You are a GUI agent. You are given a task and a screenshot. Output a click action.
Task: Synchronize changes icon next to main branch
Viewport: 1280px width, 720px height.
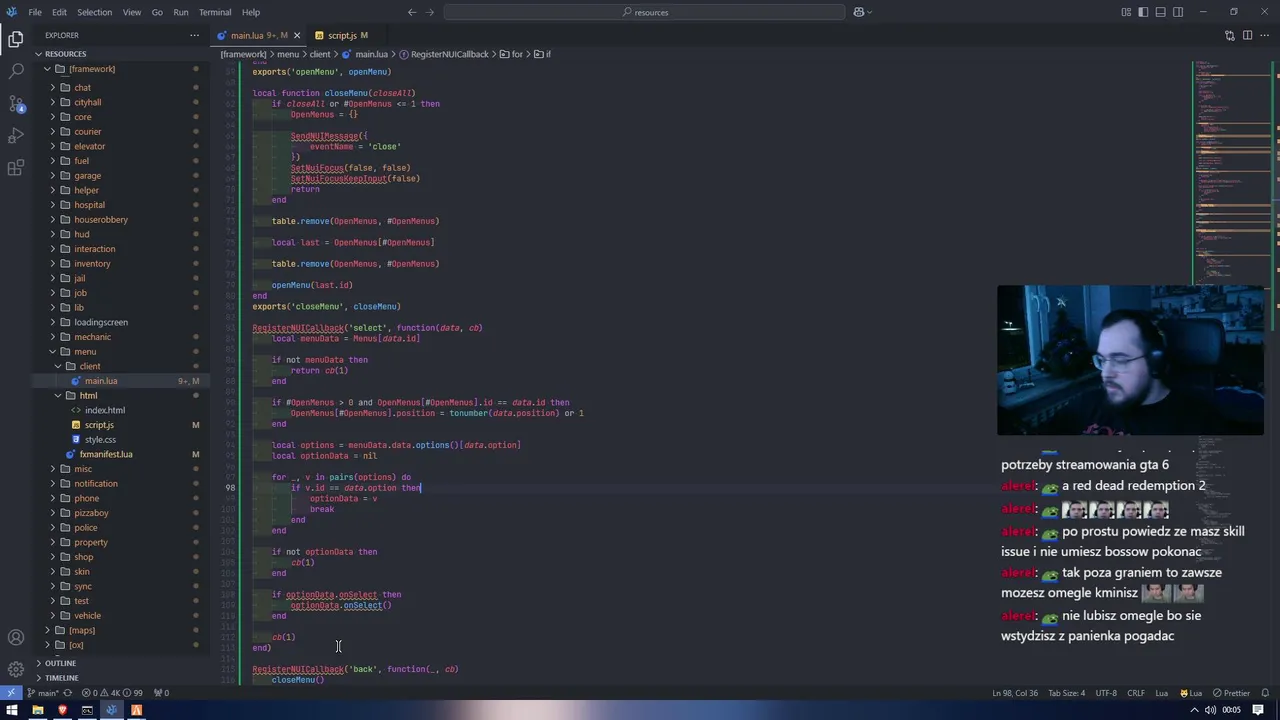(68, 693)
